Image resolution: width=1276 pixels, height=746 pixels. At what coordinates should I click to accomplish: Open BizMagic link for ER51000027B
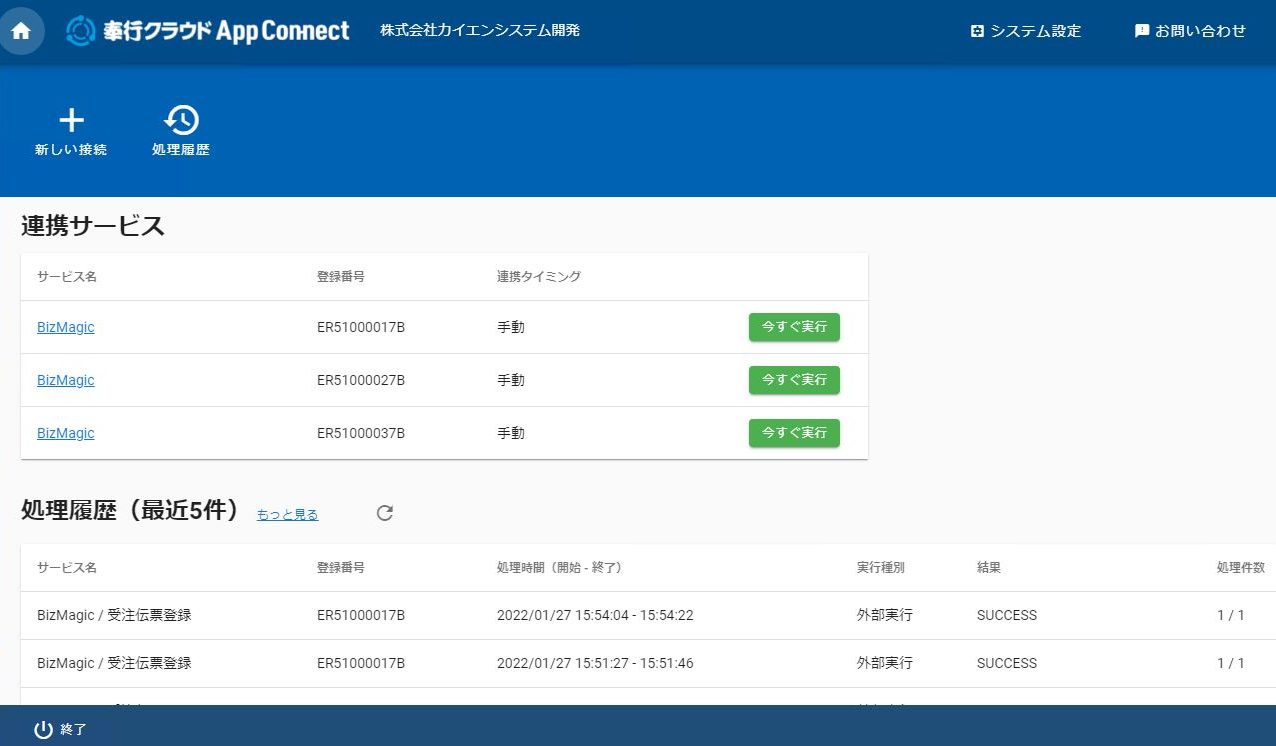(66, 380)
